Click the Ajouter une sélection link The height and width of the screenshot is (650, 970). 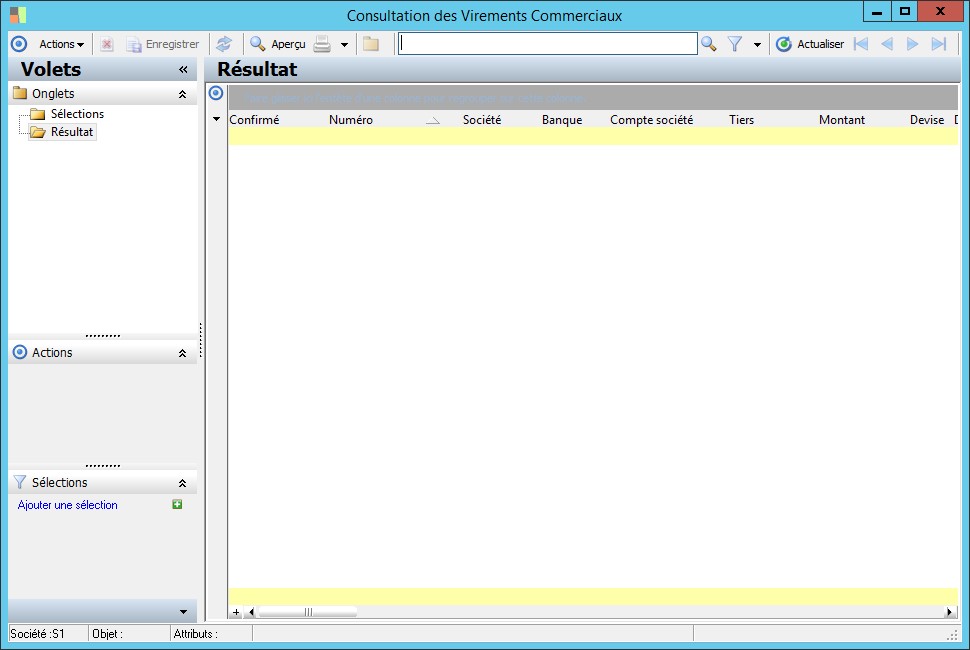[x=67, y=505]
